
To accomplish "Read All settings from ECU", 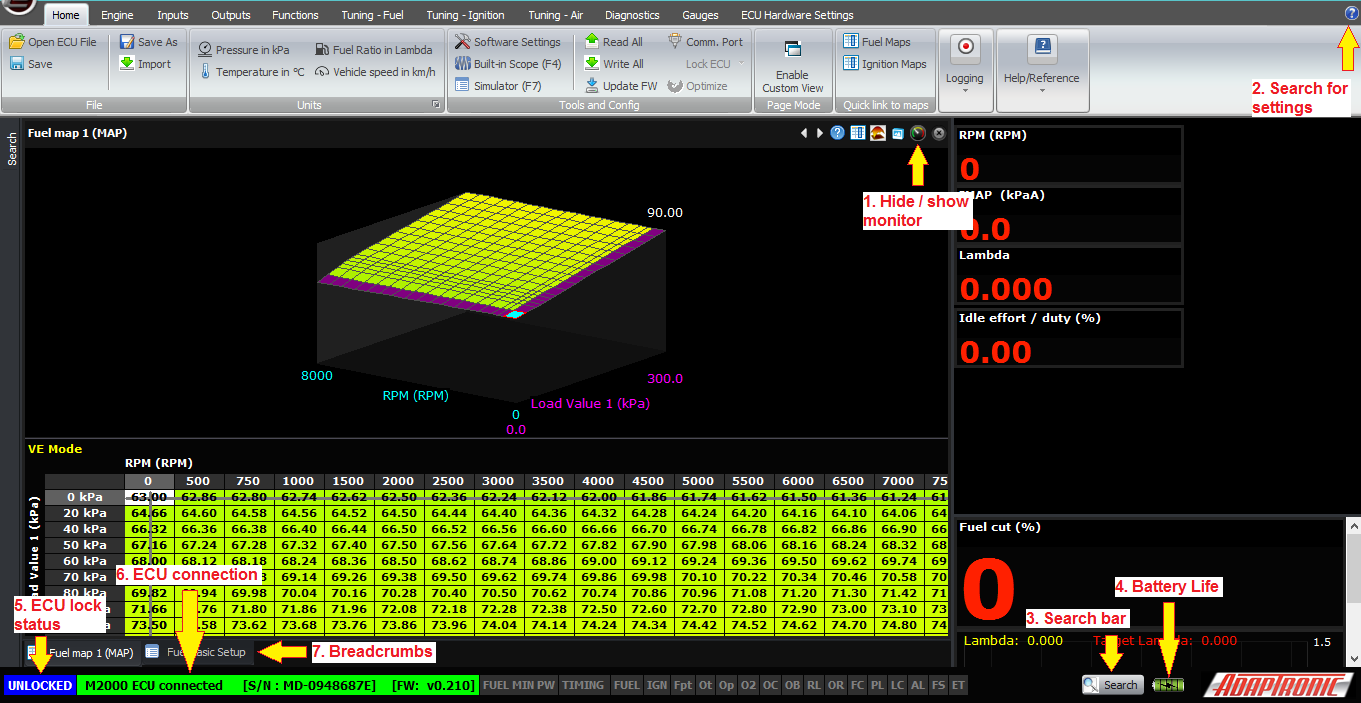I will 614,42.
